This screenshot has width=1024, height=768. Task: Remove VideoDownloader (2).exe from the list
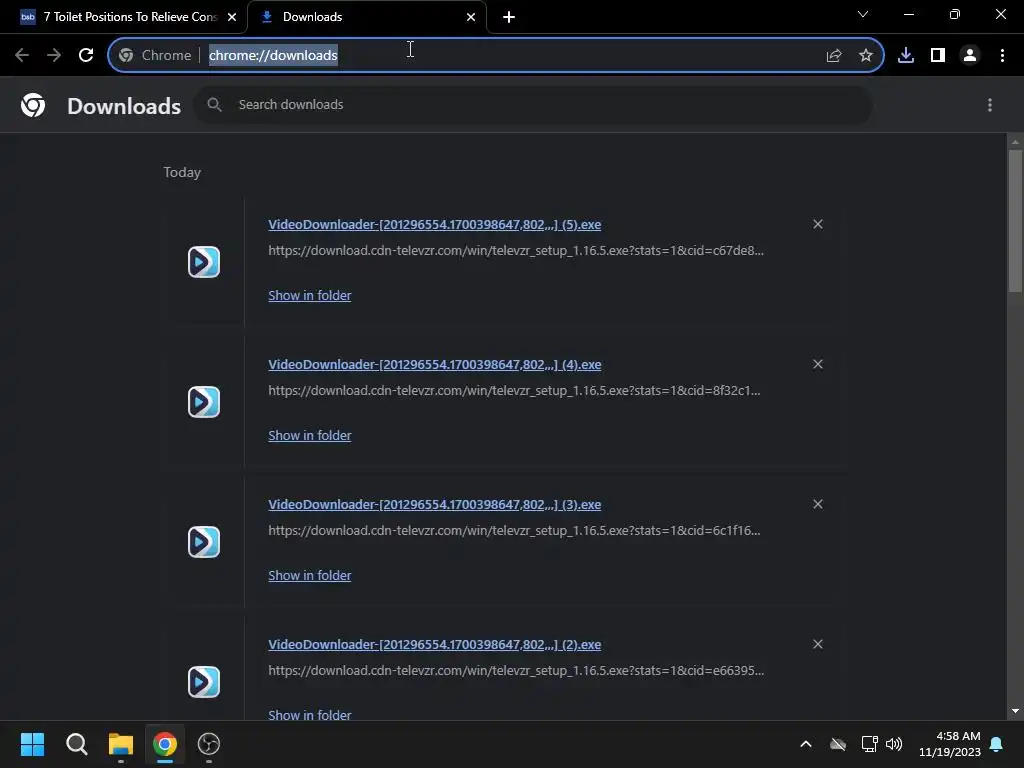(x=818, y=644)
